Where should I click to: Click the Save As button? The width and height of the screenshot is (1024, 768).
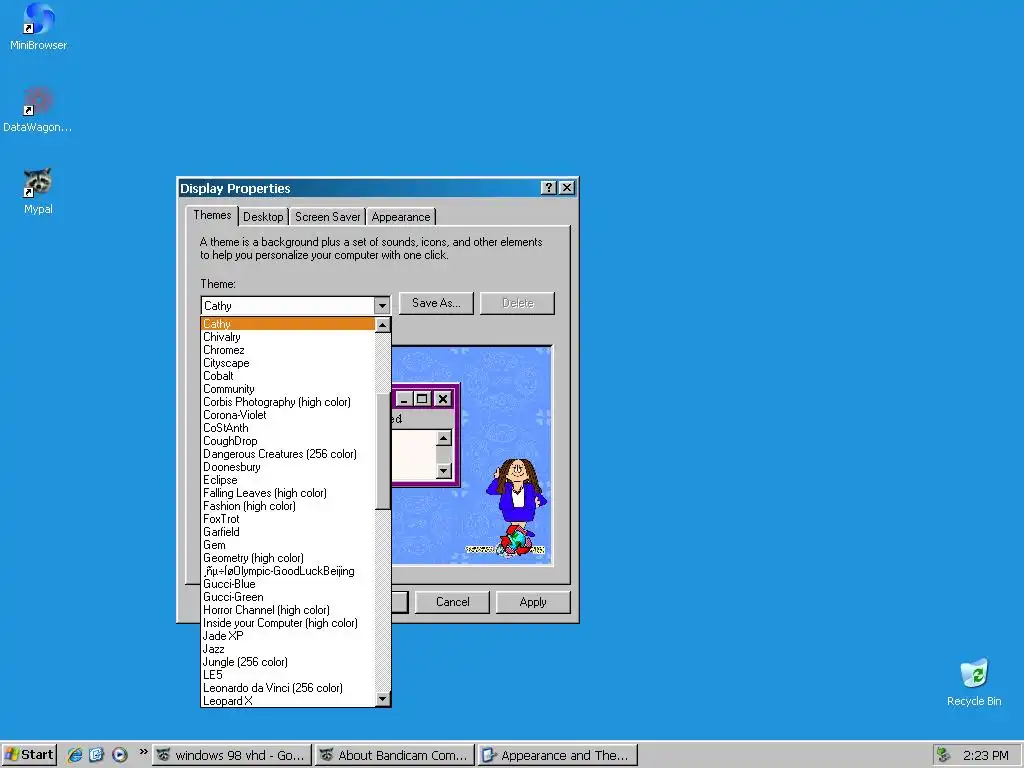[x=436, y=303]
